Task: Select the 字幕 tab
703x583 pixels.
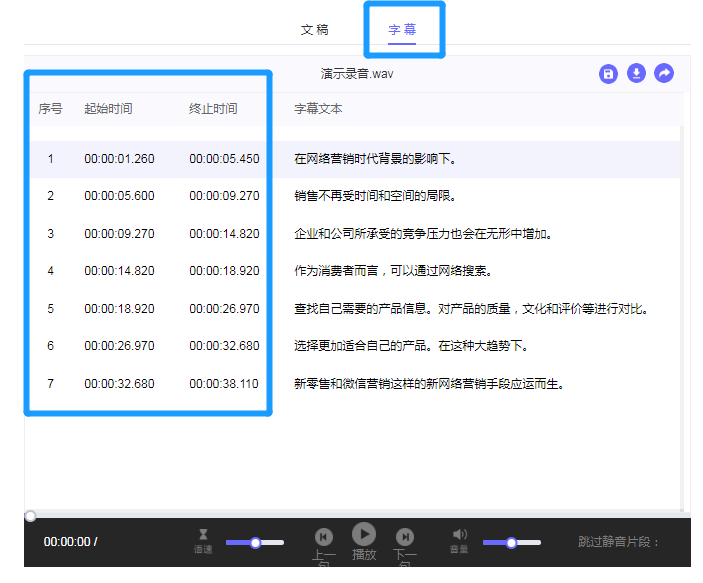Action: pyautogui.click(x=403, y=29)
